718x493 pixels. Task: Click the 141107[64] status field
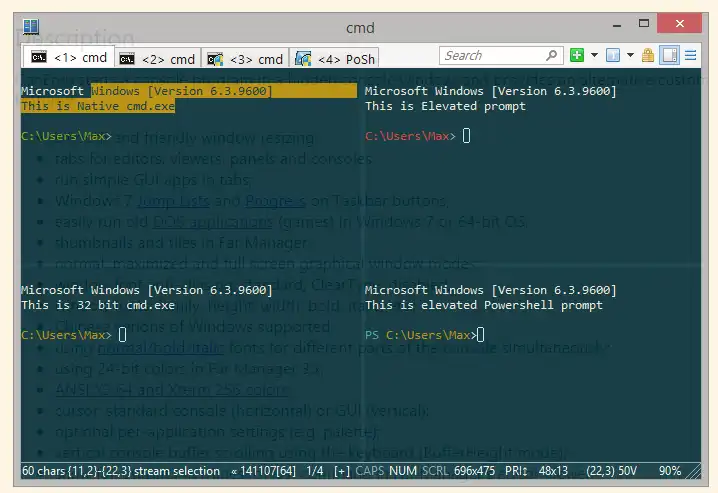point(264,471)
